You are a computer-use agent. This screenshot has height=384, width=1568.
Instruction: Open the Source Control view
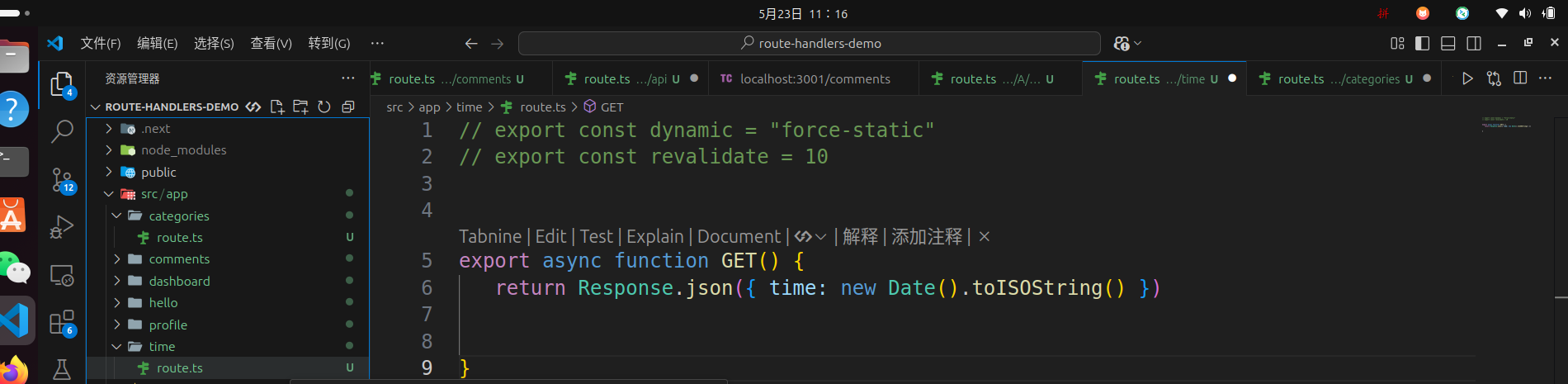pyautogui.click(x=62, y=179)
